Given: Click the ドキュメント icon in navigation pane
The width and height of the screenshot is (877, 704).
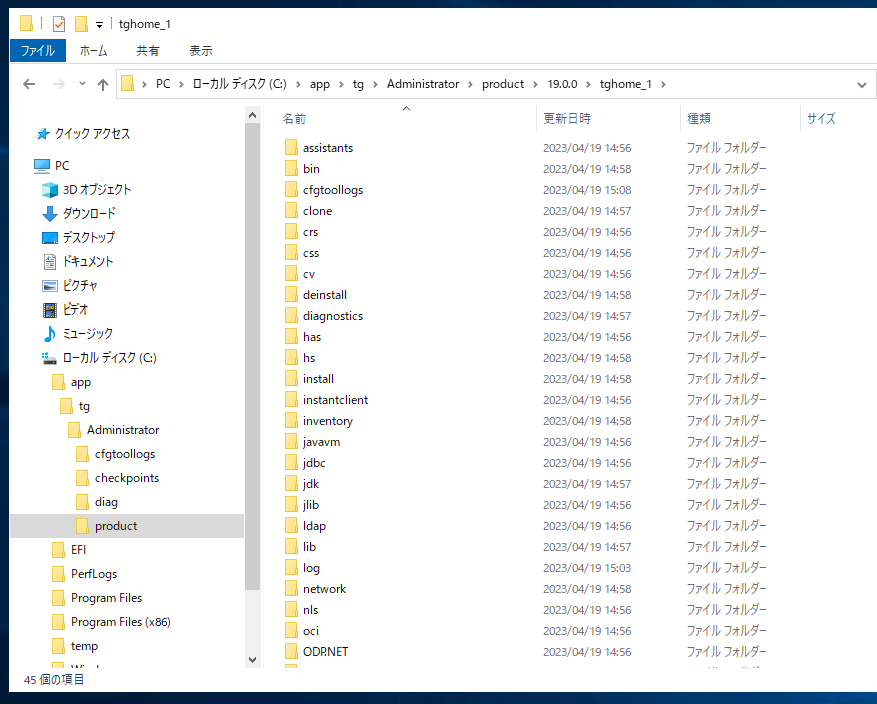Looking at the screenshot, I should 50,262.
